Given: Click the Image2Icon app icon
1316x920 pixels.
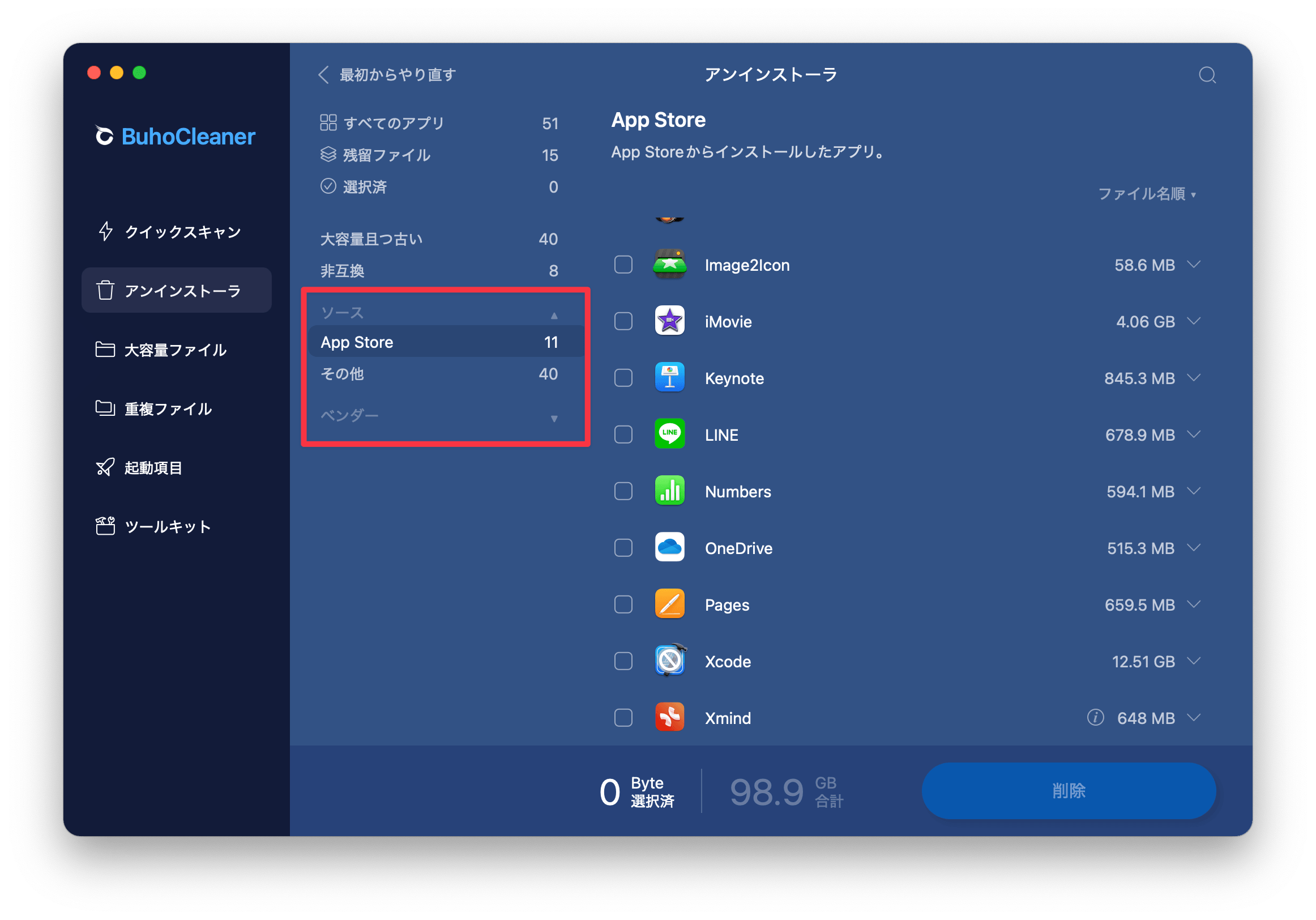Looking at the screenshot, I should (x=669, y=265).
